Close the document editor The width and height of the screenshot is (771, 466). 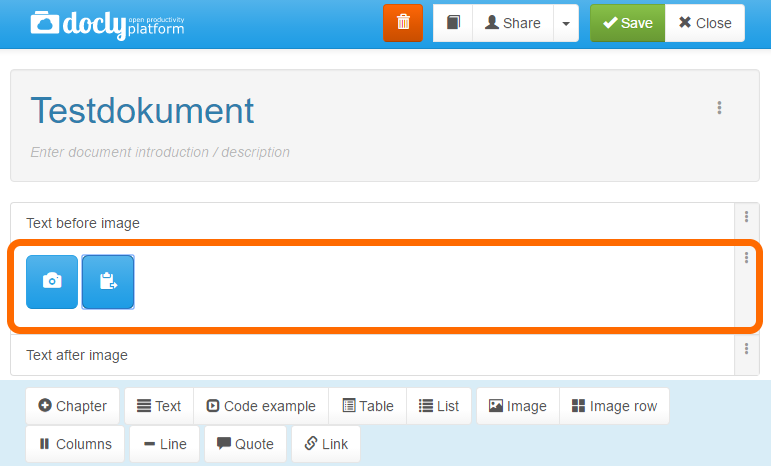705,23
